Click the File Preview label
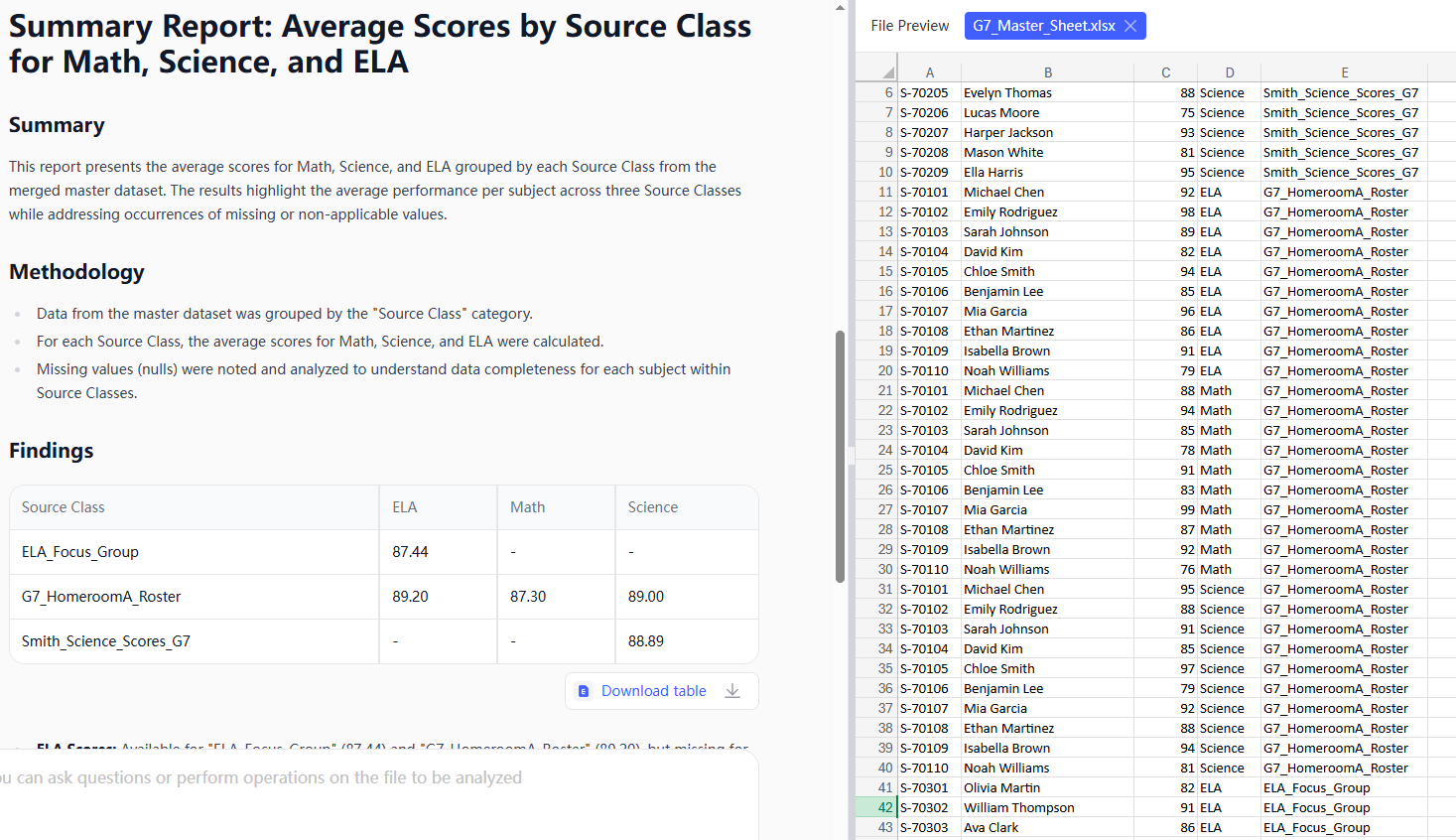Image resolution: width=1456 pixels, height=840 pixels. pos(909,26)
